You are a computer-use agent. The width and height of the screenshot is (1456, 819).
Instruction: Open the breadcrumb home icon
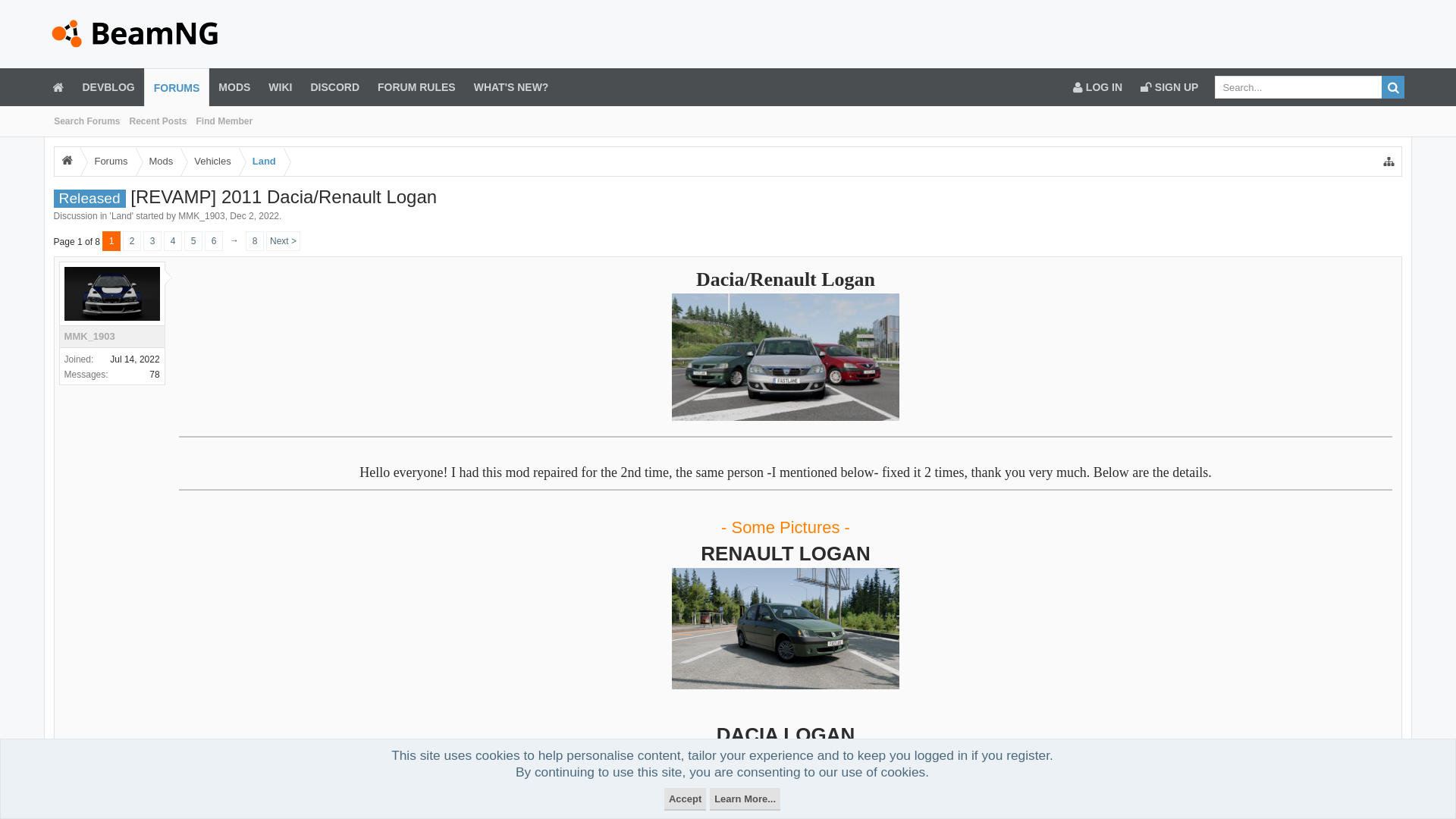point(67,161)
